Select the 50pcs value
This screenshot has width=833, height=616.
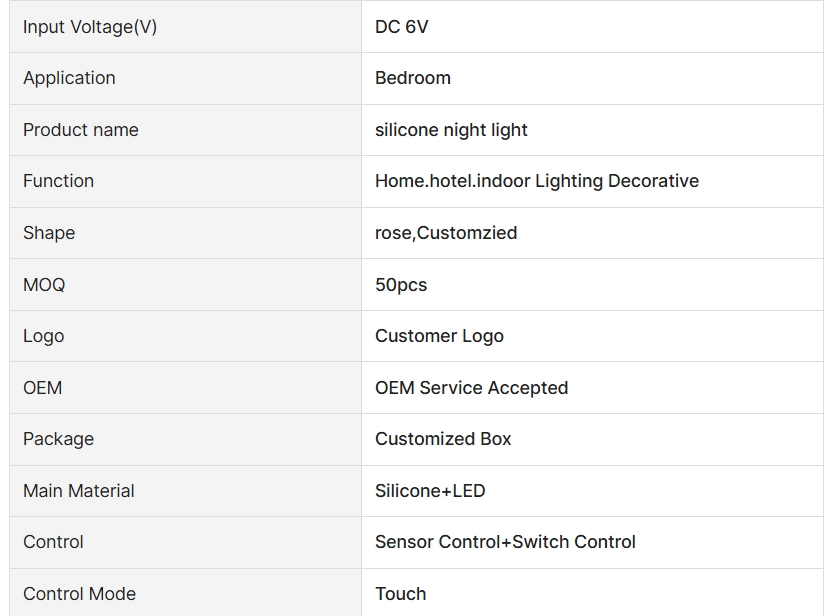pyautogui.click(x=401, y=285)
